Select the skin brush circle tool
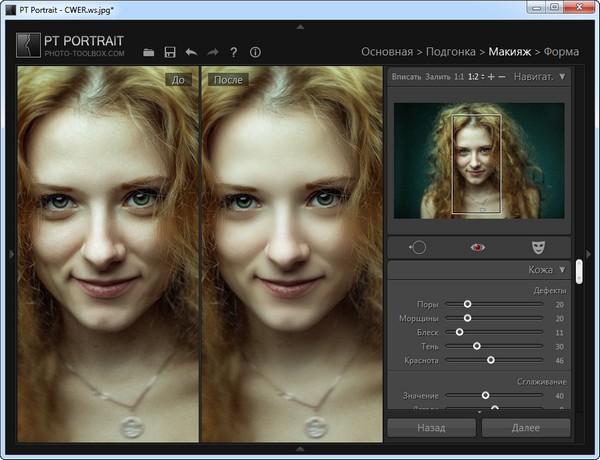Viewport: 600px width, 460px height. (418, 247)
